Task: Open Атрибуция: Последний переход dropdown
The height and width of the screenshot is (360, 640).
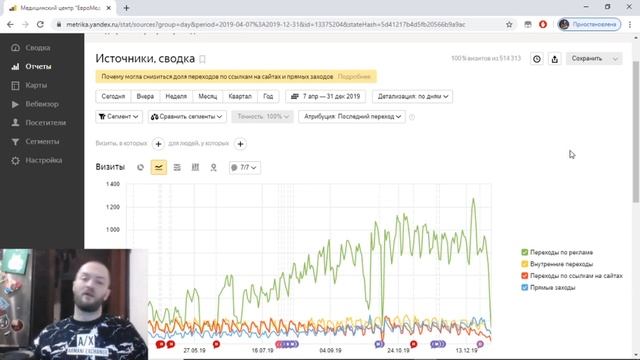Action: coord(352,117)
